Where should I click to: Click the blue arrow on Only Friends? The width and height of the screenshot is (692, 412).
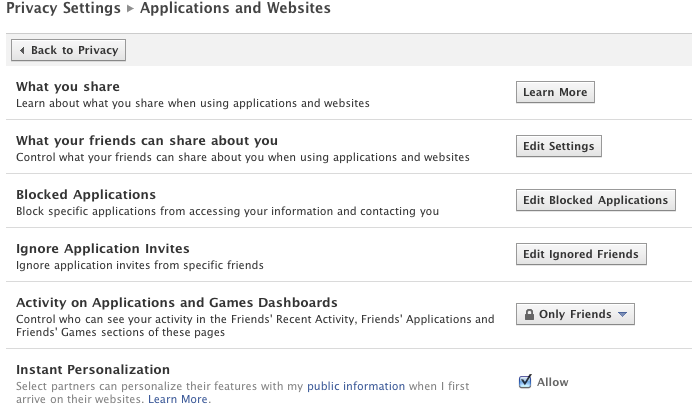pyautogui.click(x=622, y=314)
